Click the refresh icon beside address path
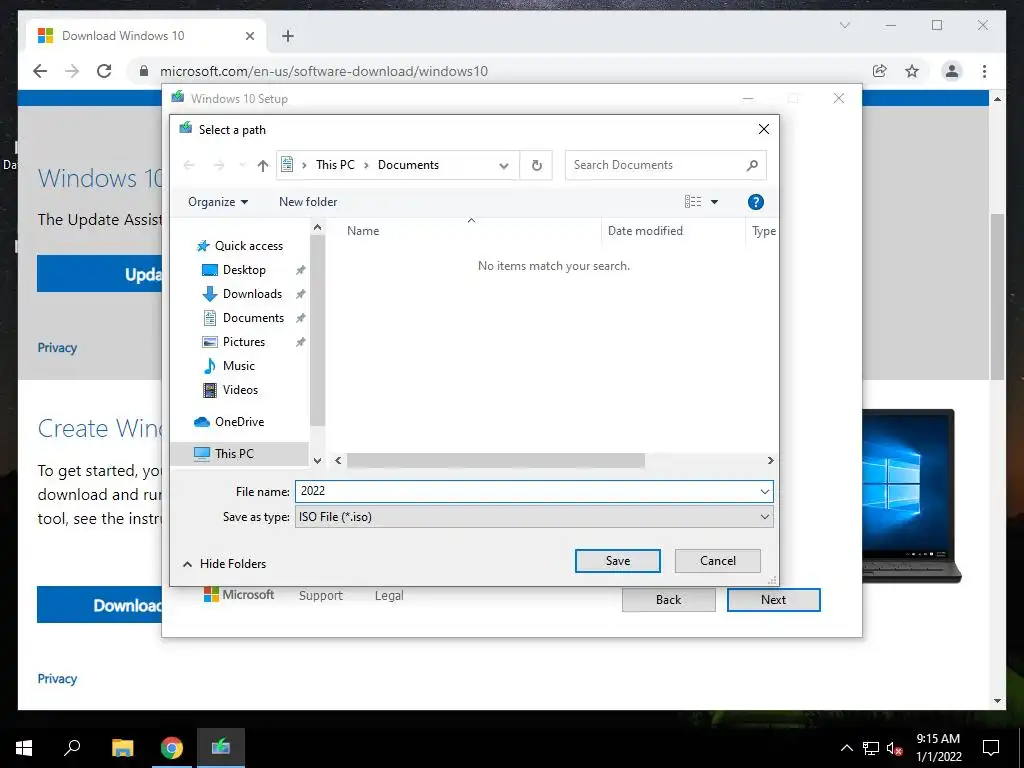1024x768 pixels. click(x=536, y=165)
